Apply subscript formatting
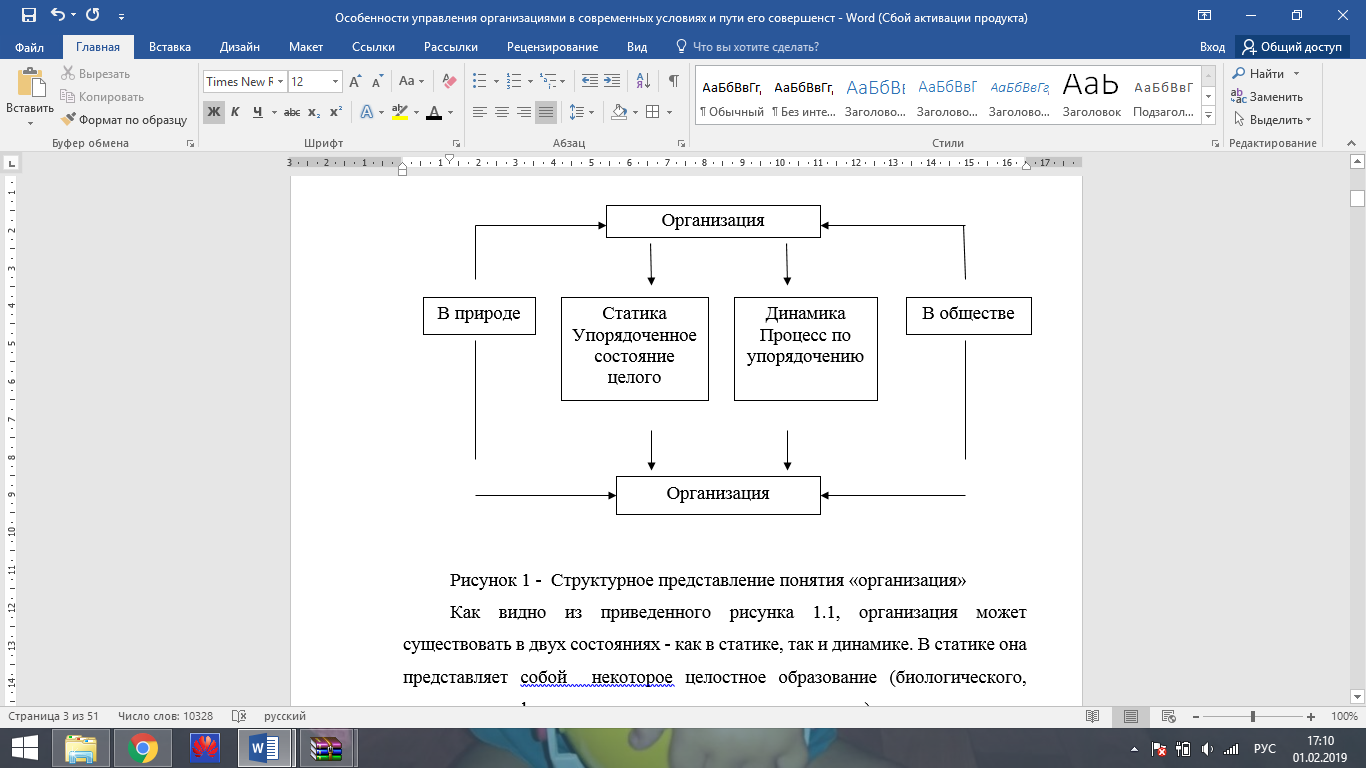 pyautogui.click(x=314, y=112)
